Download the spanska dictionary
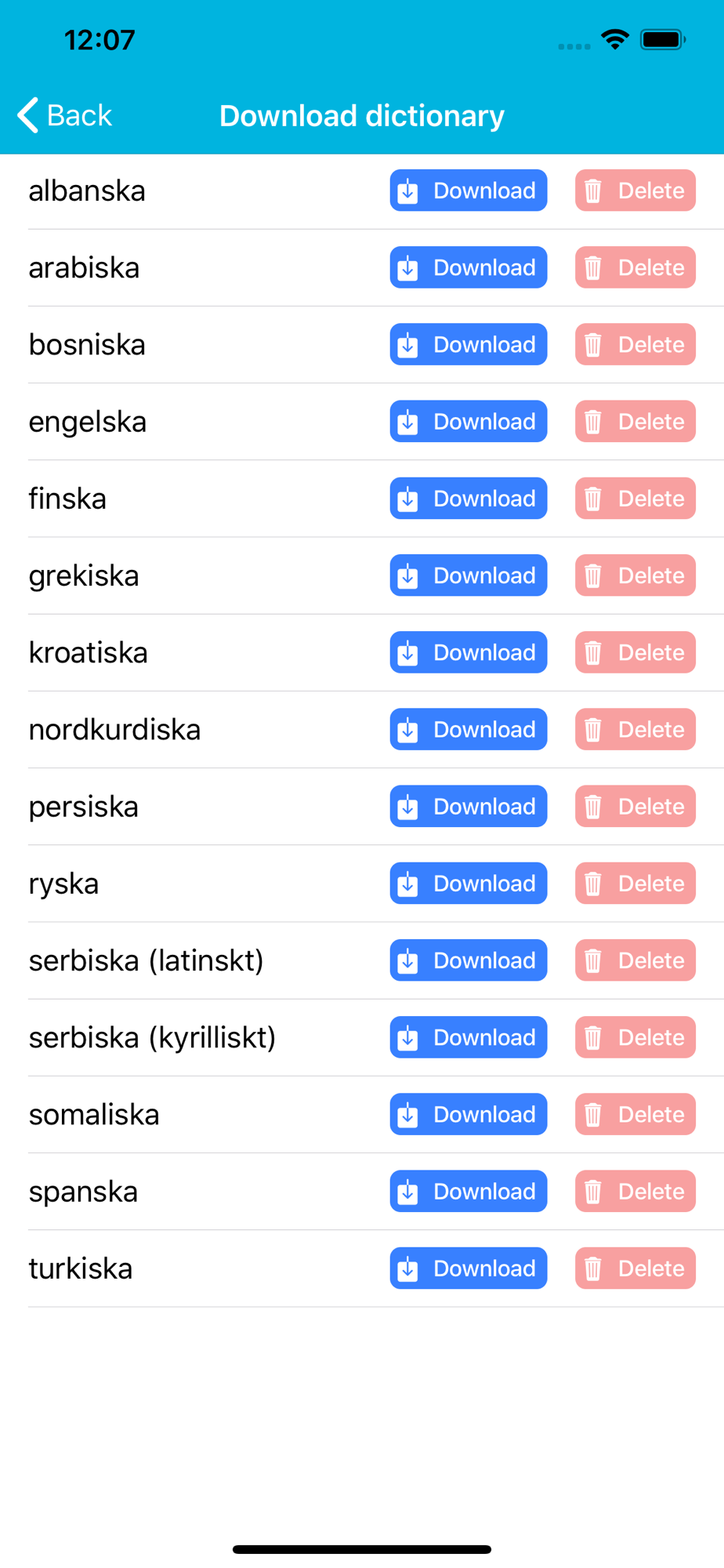Image resolution: width=724 pixels, height=1568 pixels. pyautogui.click(x=469, y=1191)
